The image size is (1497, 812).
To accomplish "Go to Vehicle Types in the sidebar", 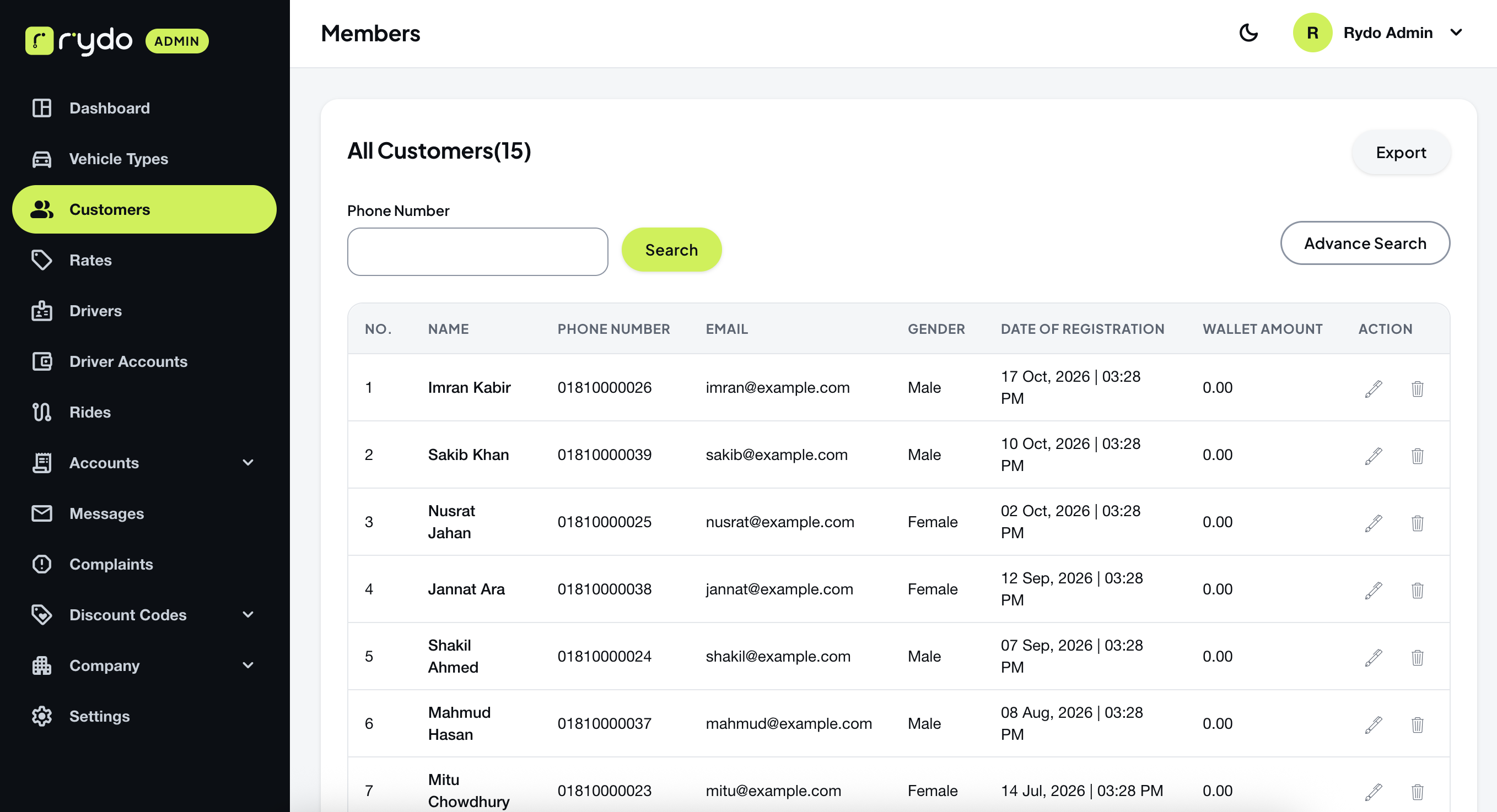I will point(144,159).
